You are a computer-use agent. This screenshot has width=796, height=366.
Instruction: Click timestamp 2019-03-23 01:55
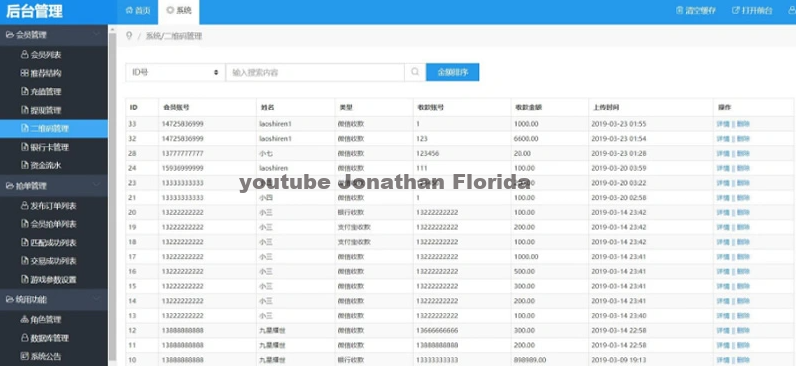618,124
